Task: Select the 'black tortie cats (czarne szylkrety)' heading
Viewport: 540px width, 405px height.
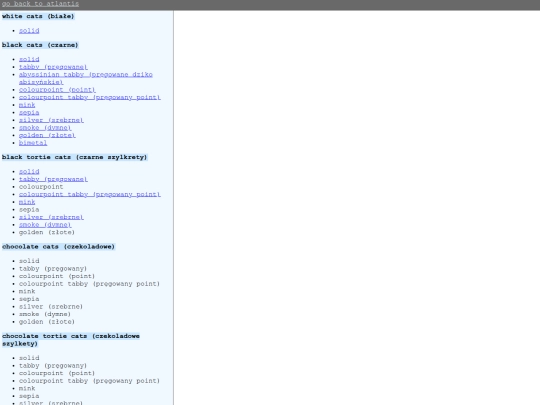Action: pyautogui.click(x=74, y=157)
